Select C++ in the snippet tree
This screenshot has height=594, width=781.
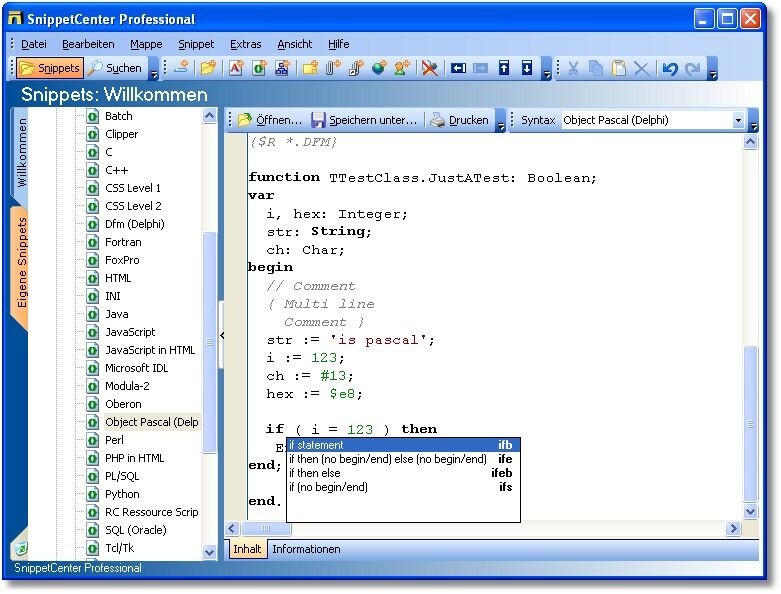pos(117,170)
